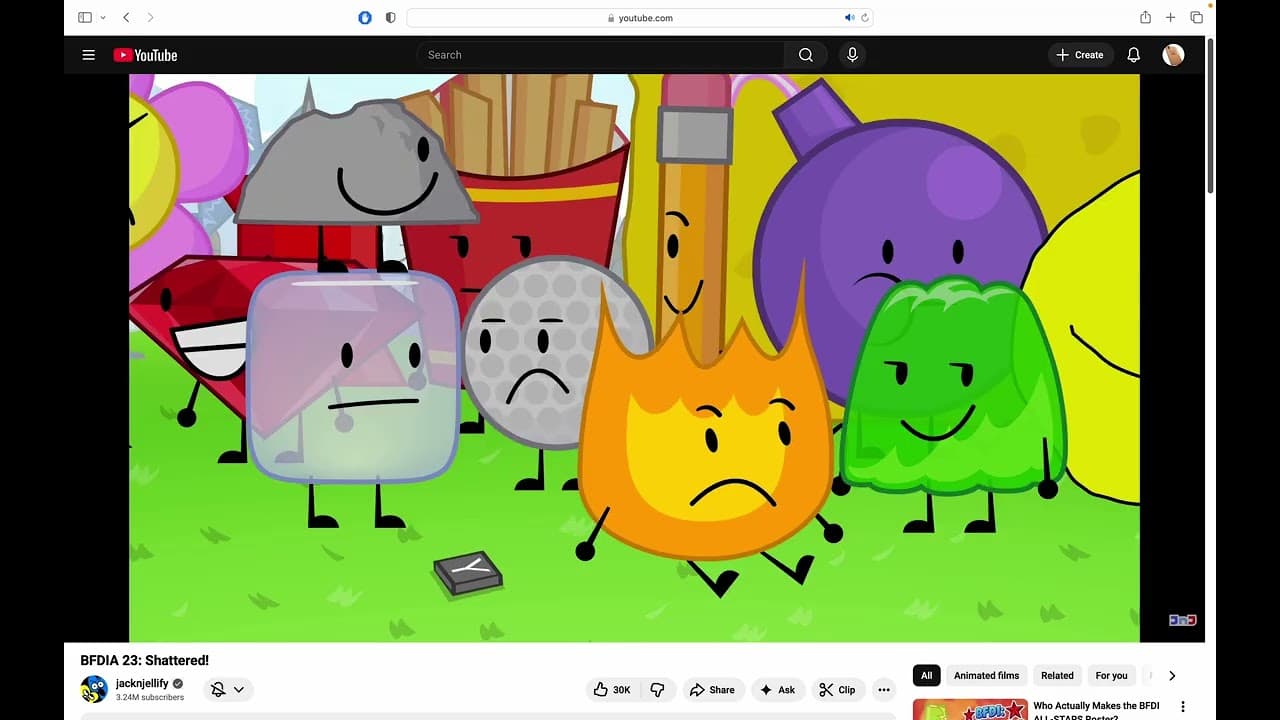Select the Related filter chip
The image size is (1280, 720).
[1057, 675]
